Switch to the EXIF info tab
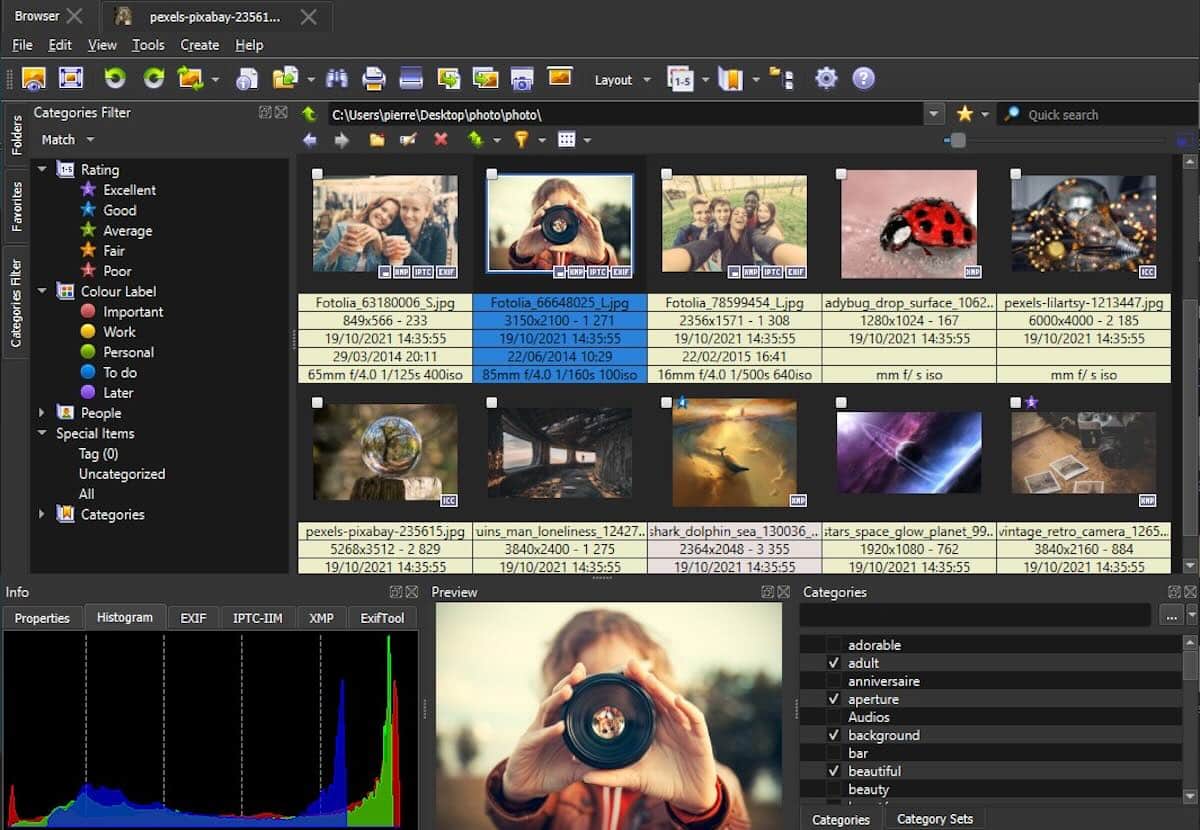This screenshot has width=1200, height=830. tap(193, 618)
